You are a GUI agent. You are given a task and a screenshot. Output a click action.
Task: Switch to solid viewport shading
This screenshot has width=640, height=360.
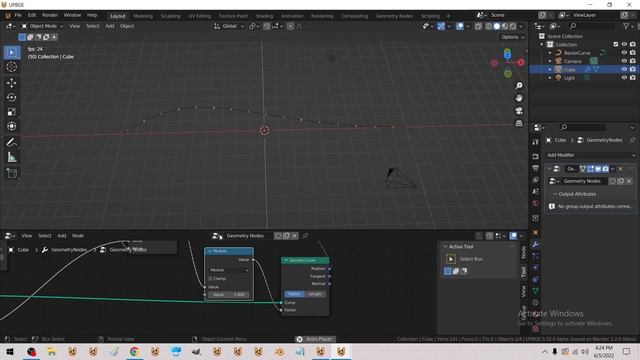tap(497, 26)
